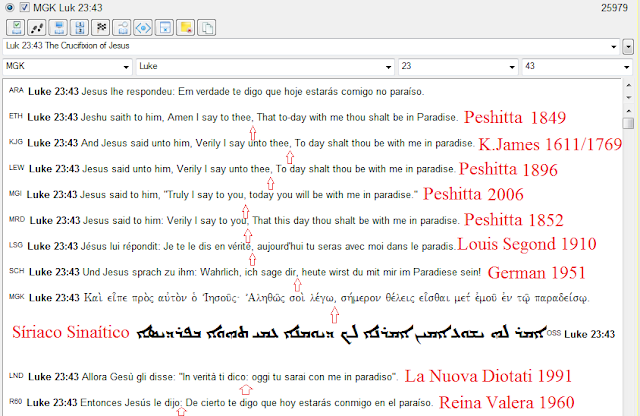Click the verse text 'And Jesus said unto him'
Viewport: 640px width, 416px height.
(x=278, y=143)
